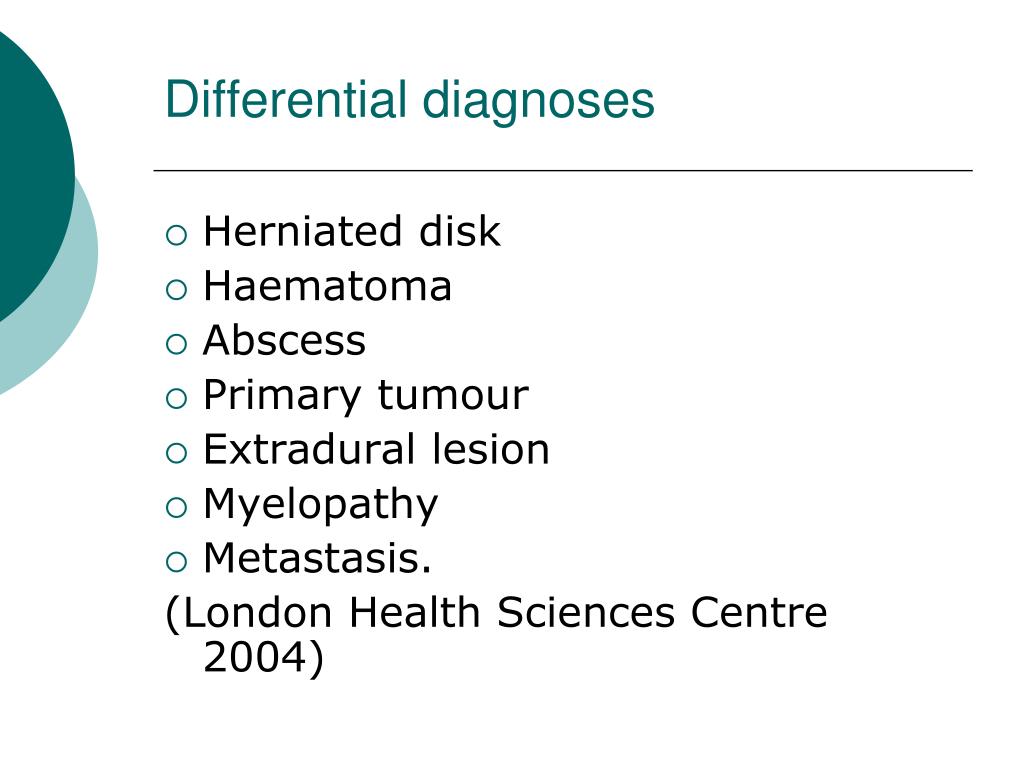Click the bullet circle beside Herniated disk
Screen dimensions: 1024x768
point(176,234)
